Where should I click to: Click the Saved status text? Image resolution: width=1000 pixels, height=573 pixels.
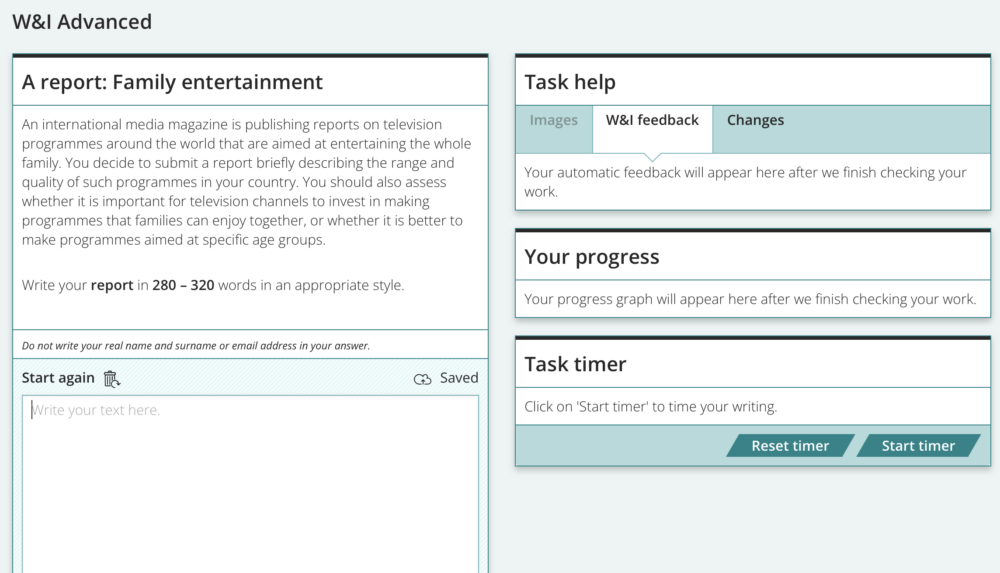point(459,378)
